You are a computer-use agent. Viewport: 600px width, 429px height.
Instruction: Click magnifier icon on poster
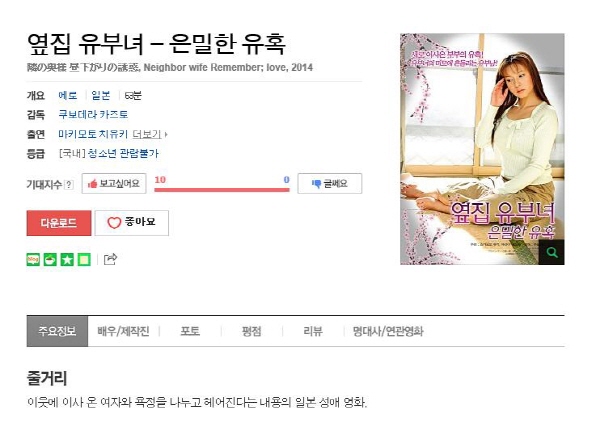pyautogui.click(x=551, y=252)
